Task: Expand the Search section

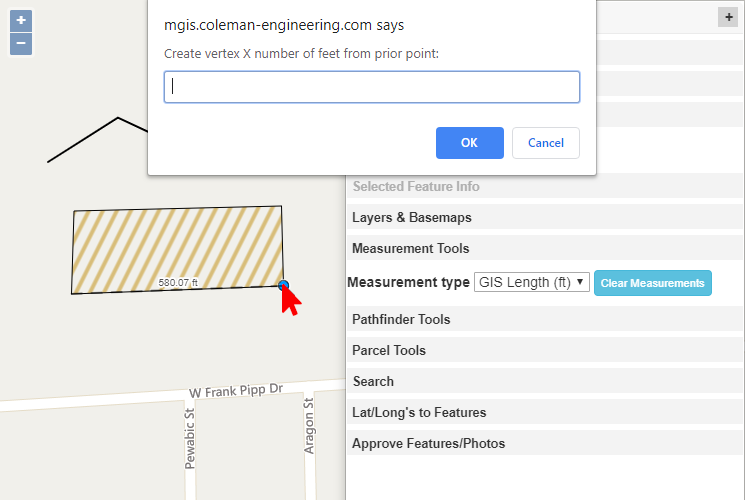Action: click(x=373, y=382)
